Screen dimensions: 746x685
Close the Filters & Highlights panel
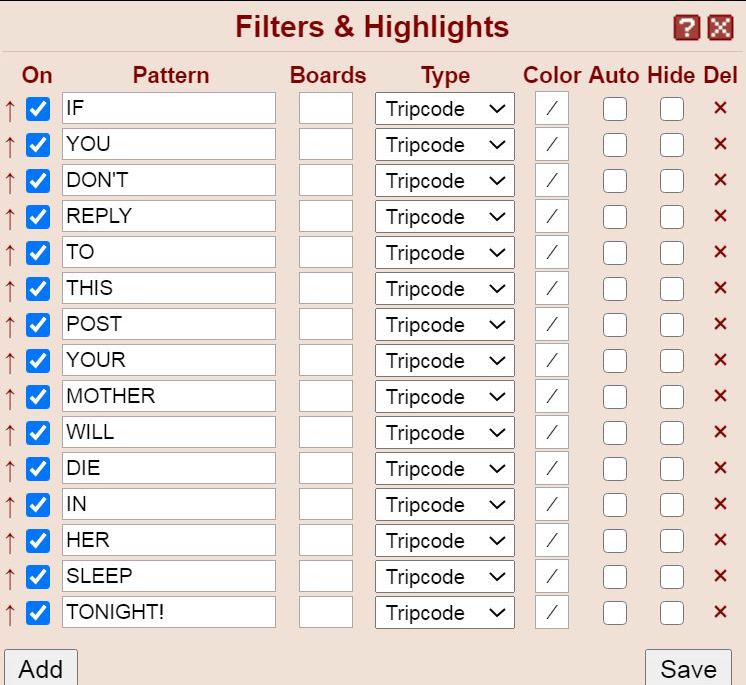point(720,28)
